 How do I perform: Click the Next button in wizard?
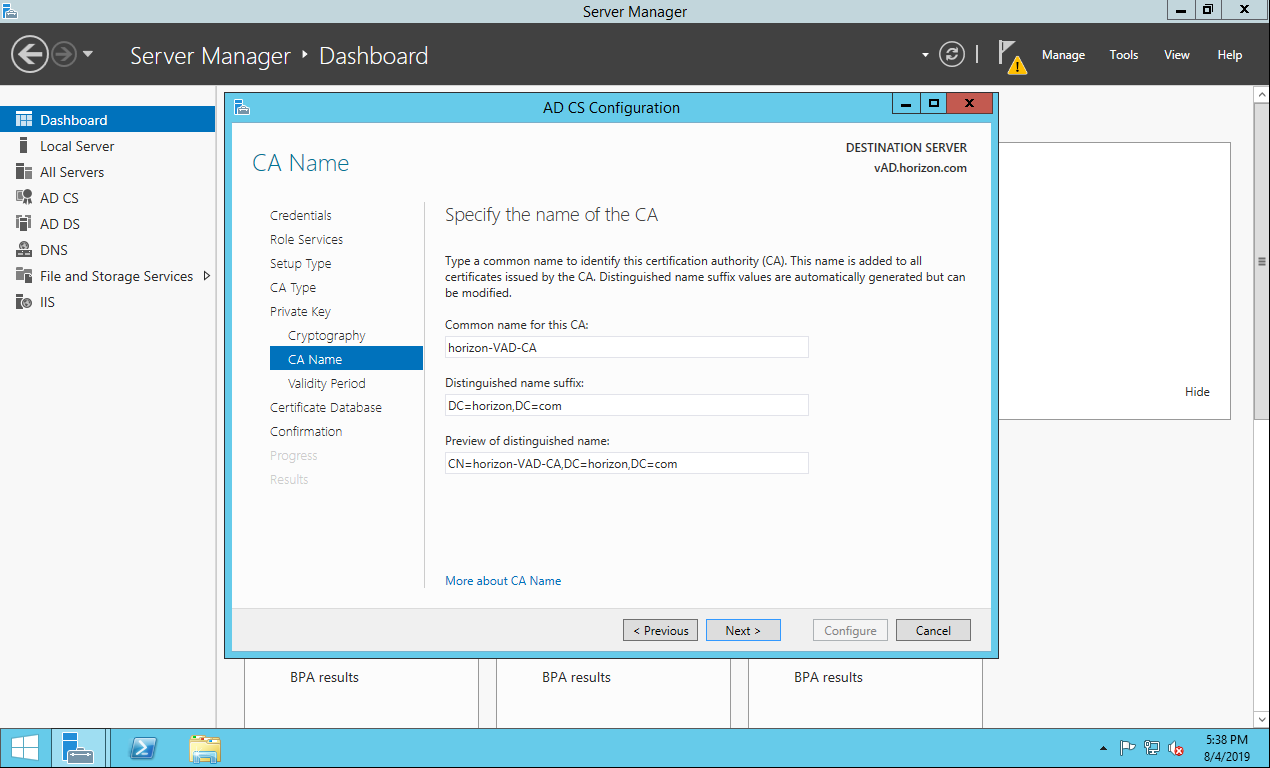pyautogui.click(x=743, y=630)
